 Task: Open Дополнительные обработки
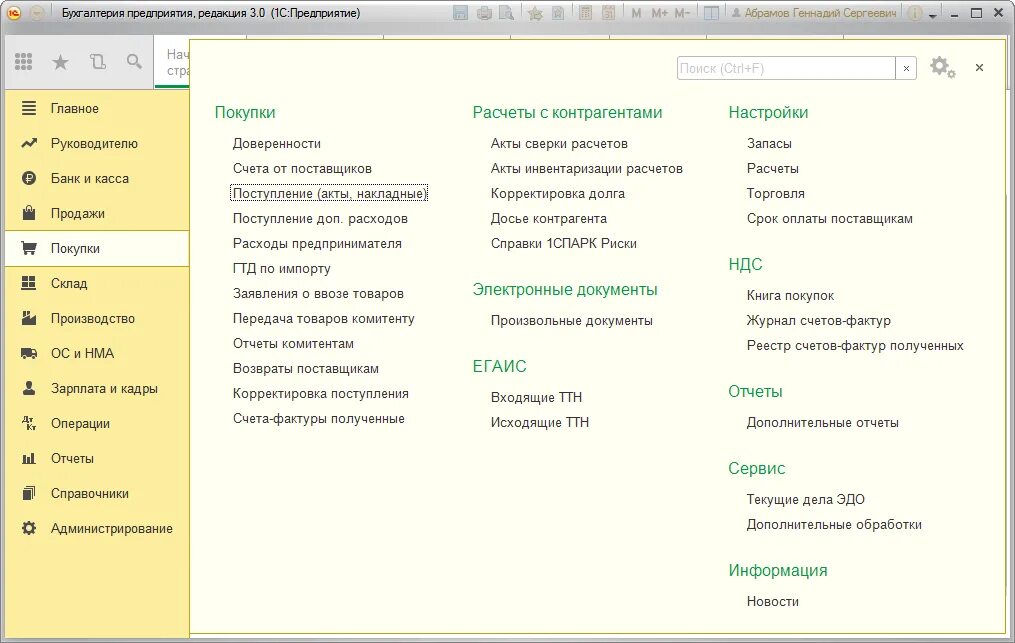[834, 525]
